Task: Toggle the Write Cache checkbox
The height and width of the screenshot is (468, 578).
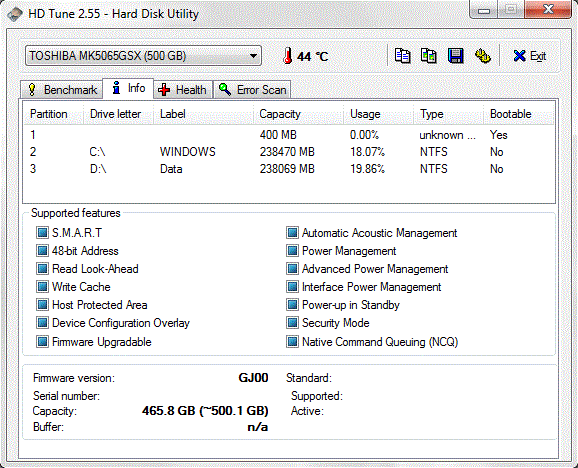Action: tap(42, 287)
